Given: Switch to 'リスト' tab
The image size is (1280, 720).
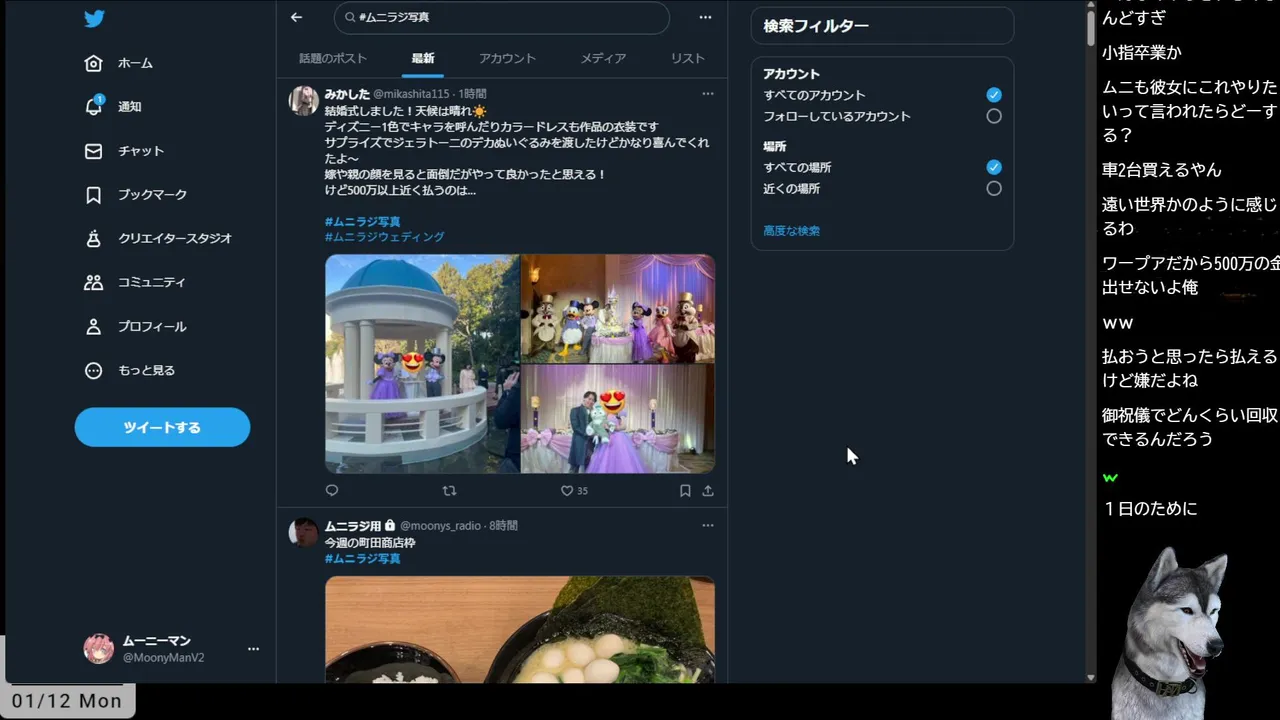Looking at the screenshot, I should coord(688,58).
